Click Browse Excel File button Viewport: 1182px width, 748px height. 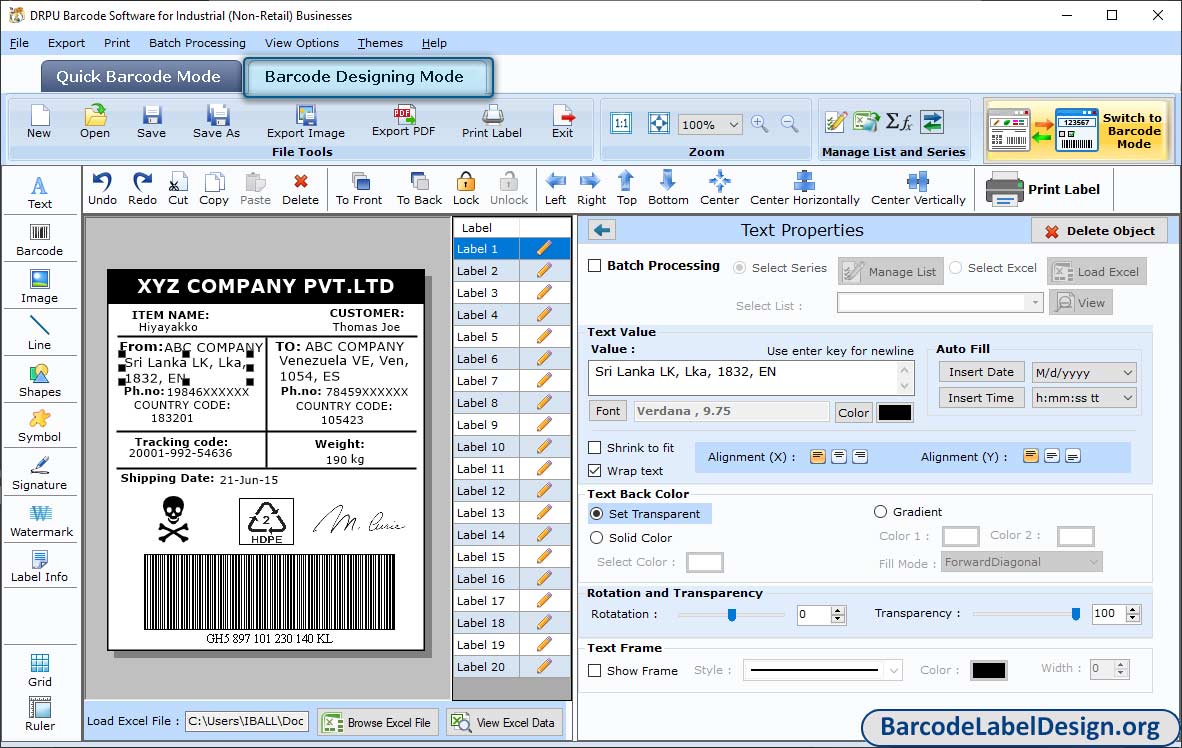(x=377, y=722)
